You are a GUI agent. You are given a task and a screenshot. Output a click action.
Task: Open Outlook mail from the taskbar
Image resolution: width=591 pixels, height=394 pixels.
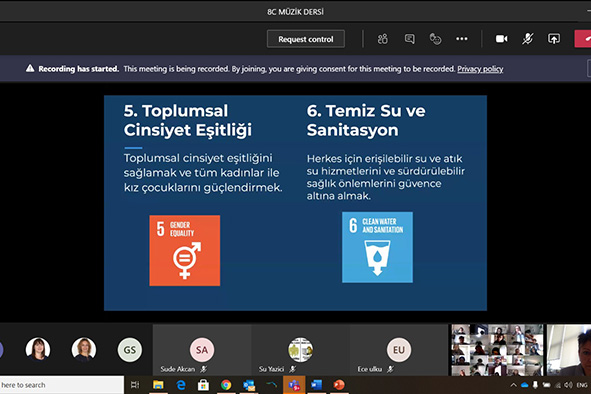249,385
